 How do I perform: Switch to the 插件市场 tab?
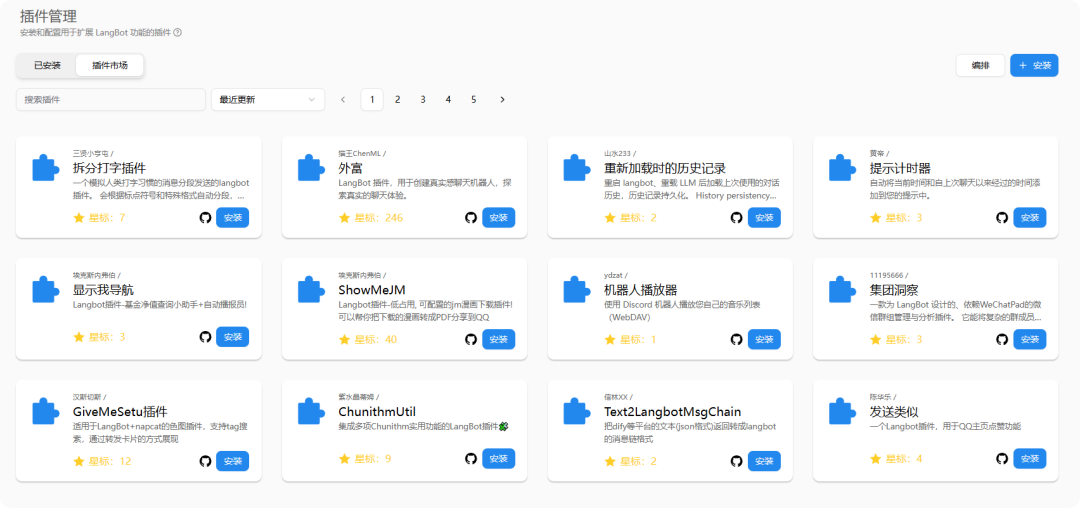pyautogui.click(x=110, y=65)
